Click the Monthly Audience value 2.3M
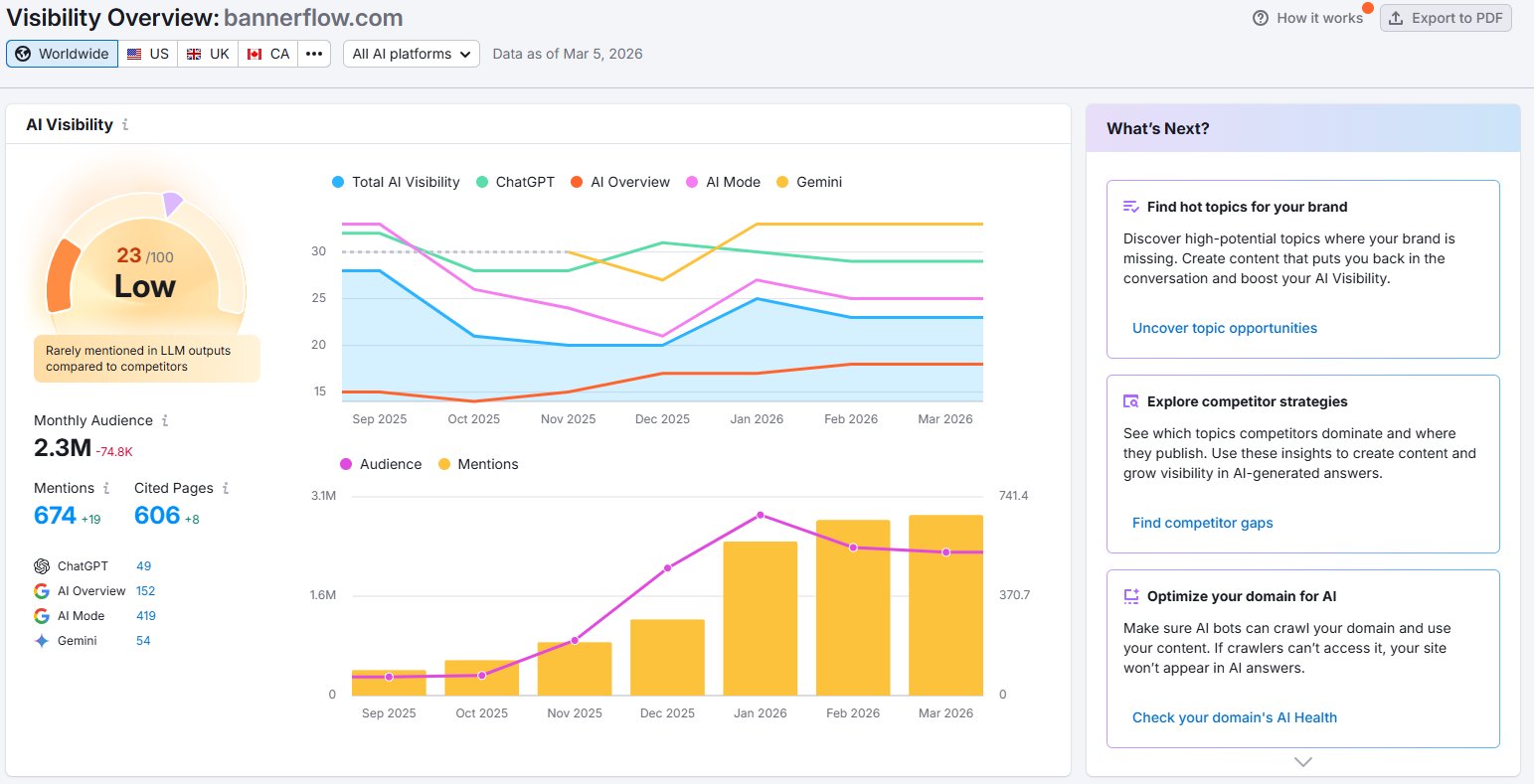 [63, 447]
